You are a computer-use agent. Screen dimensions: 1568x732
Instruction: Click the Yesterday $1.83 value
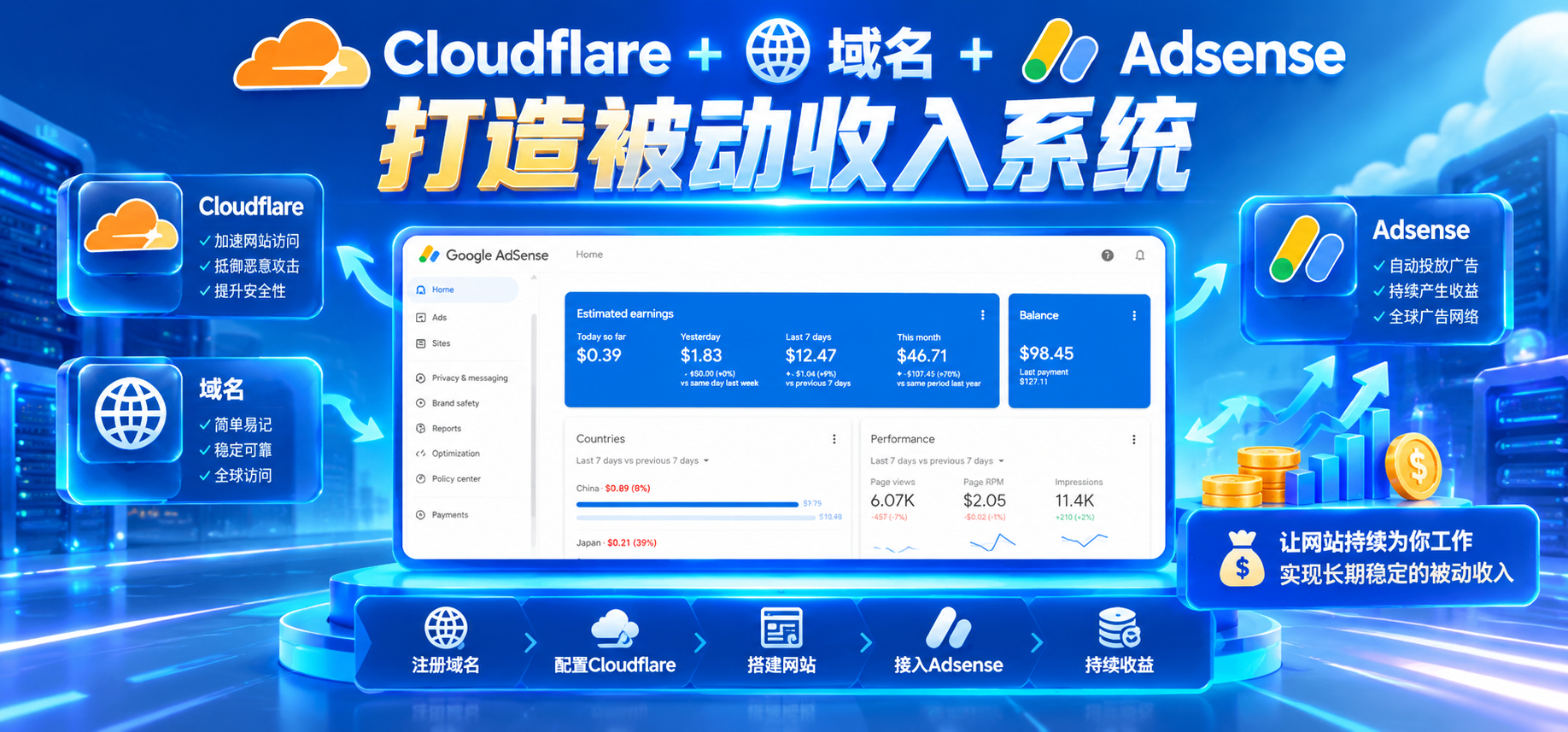[x=701, y=355]
